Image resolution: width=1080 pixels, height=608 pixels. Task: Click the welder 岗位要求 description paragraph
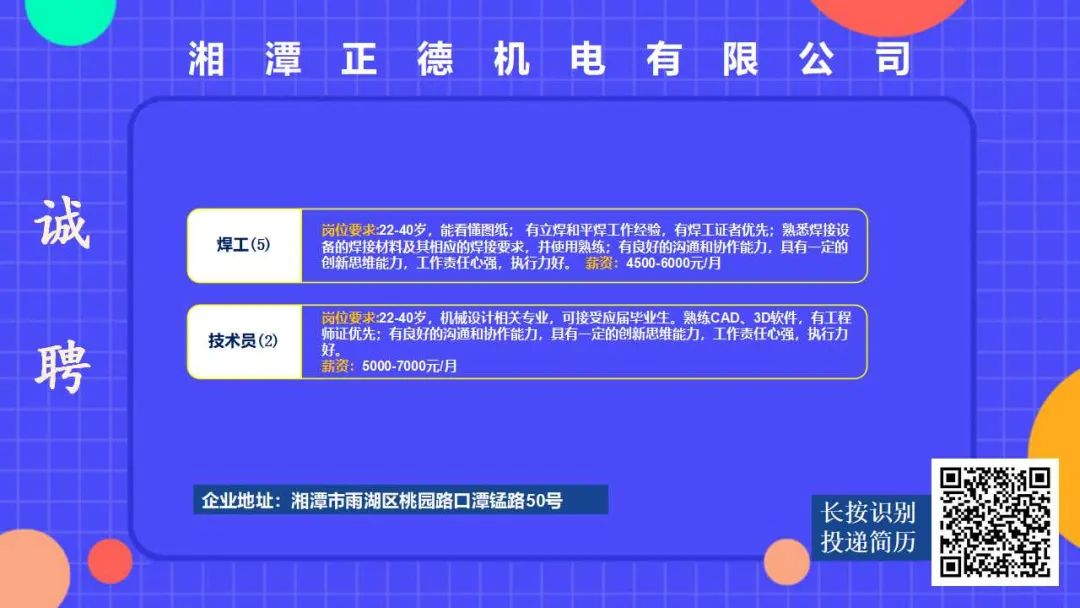585,247
